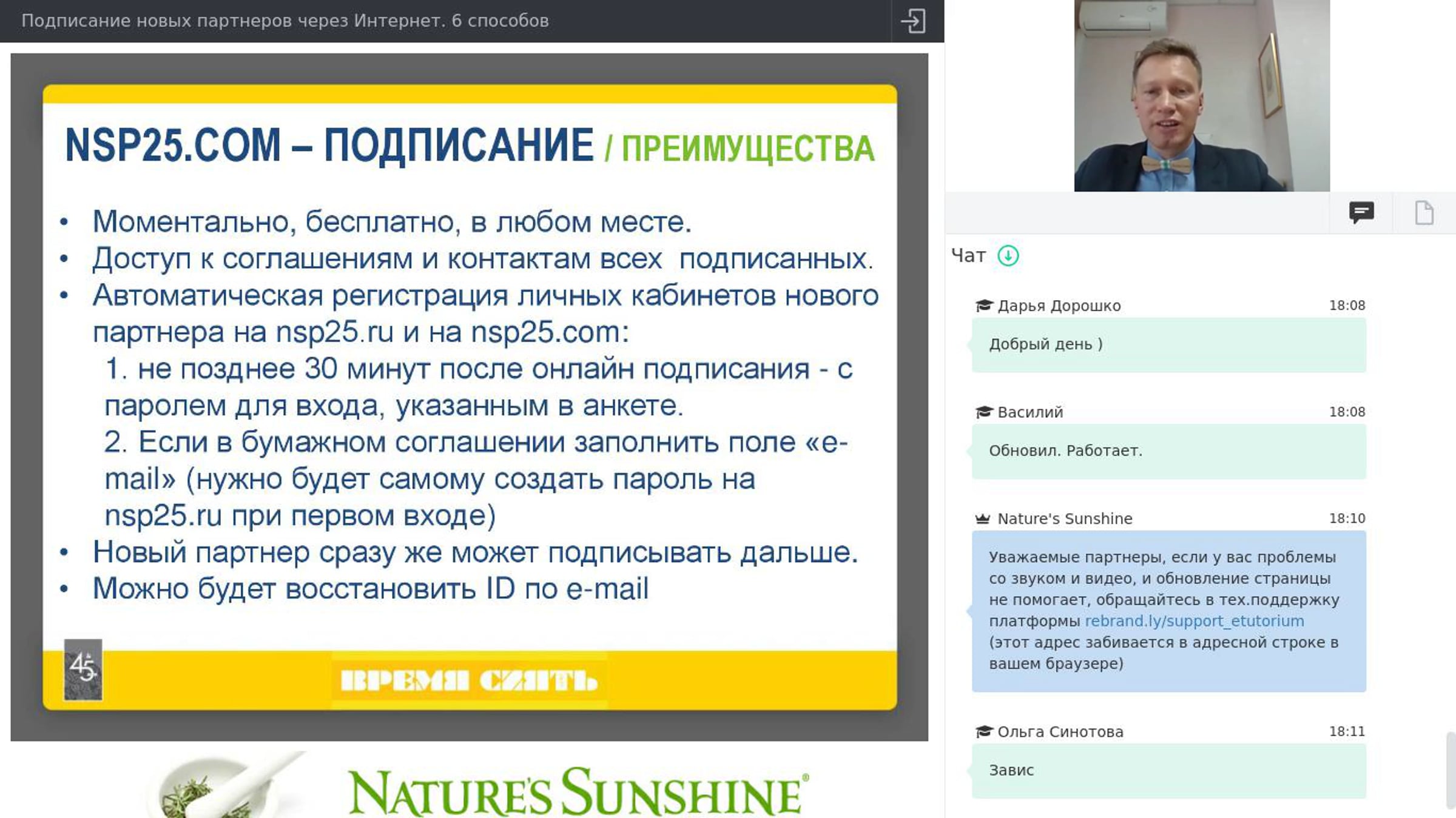Viewport: 1456px width, 818px height.
Task: Click the Nature's Sunshine sender name
Action: click(x=1065, y=518)
